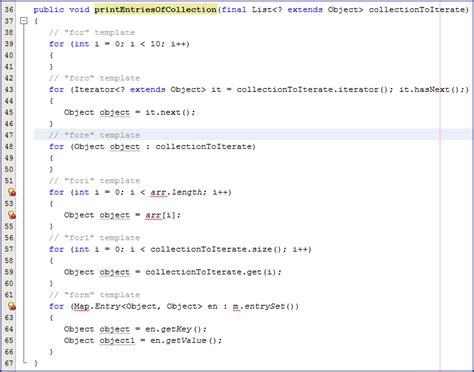This screenshot has width=474, height=372.
Task: Click the underlined arr in arr.length
Action: click(x=158, y=193)
